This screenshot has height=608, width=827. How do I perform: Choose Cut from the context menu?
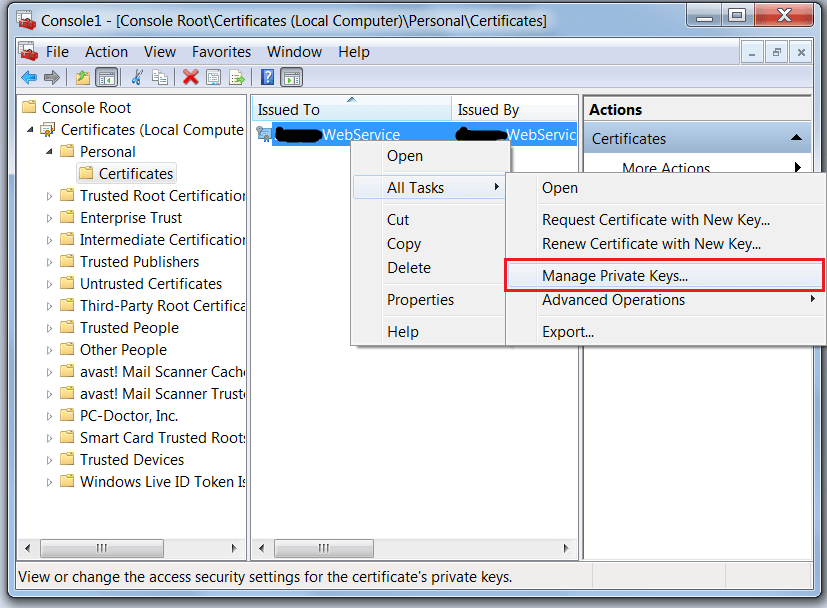pos(430,220)
